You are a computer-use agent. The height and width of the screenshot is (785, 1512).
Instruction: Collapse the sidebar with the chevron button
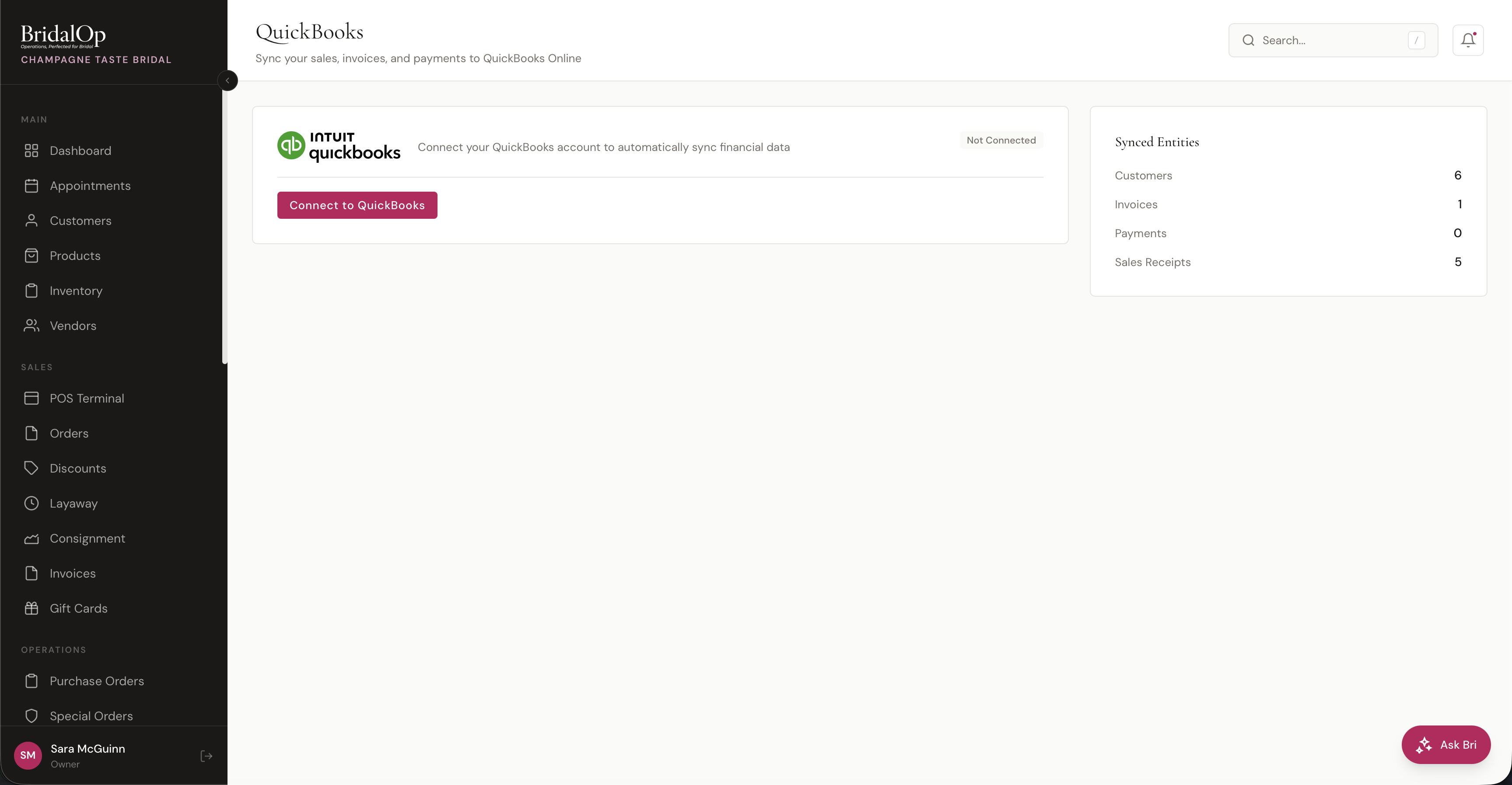point(227,81)
